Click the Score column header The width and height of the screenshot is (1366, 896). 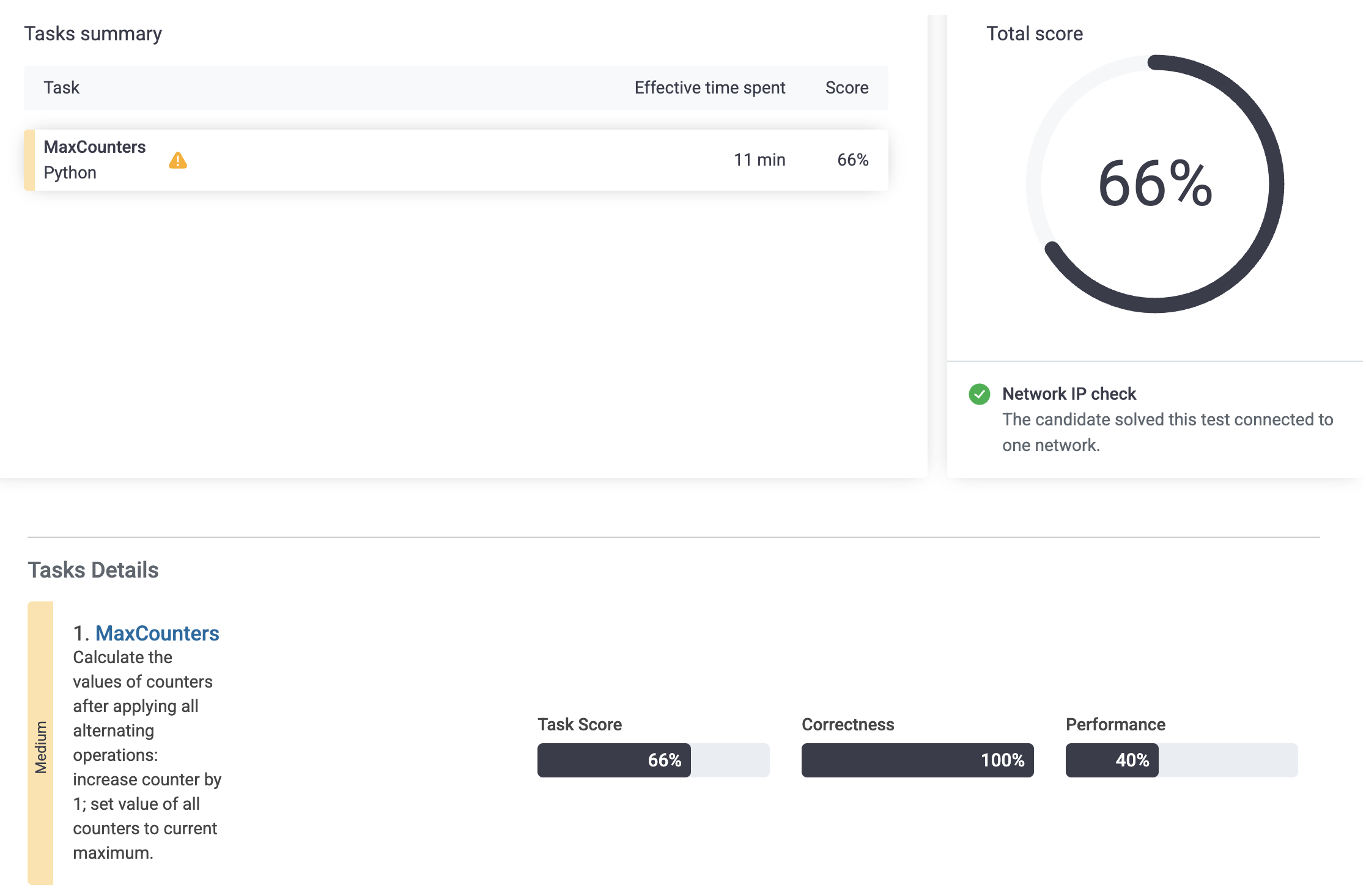pyautogui.click(x=846, y=88)
